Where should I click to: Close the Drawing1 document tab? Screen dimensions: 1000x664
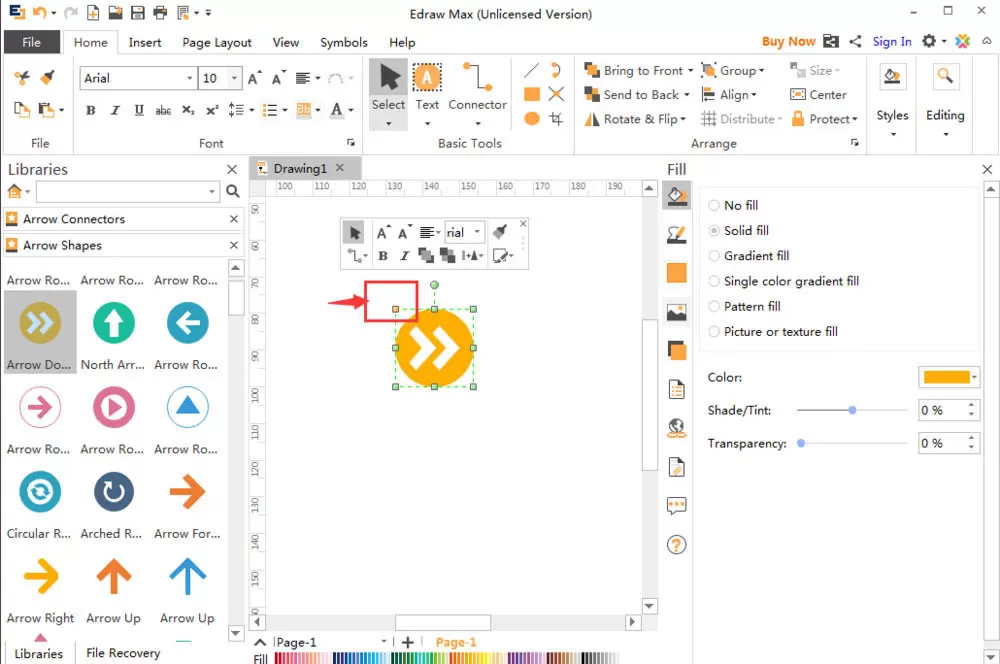(x=340, y=168)
